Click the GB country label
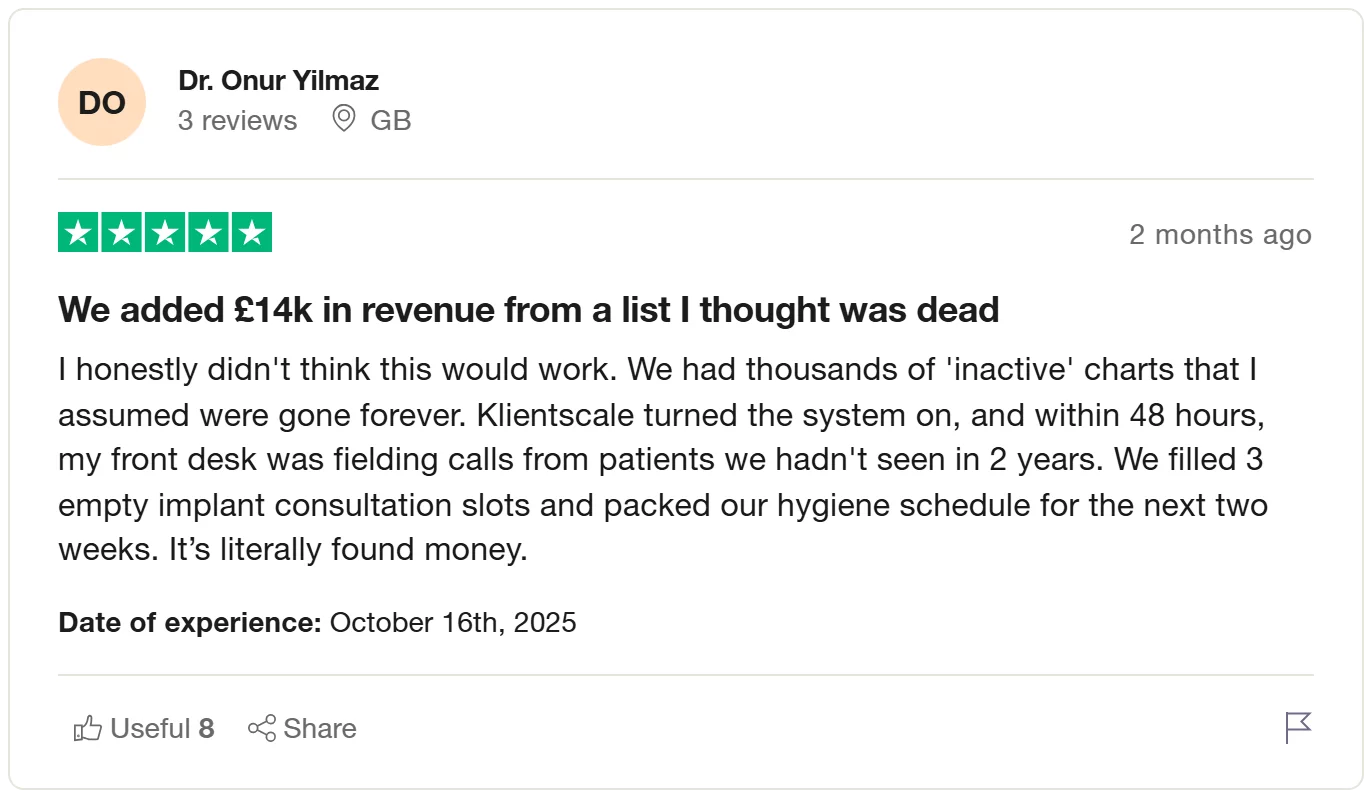1372x798 pixels. click(x=391, y=121)
